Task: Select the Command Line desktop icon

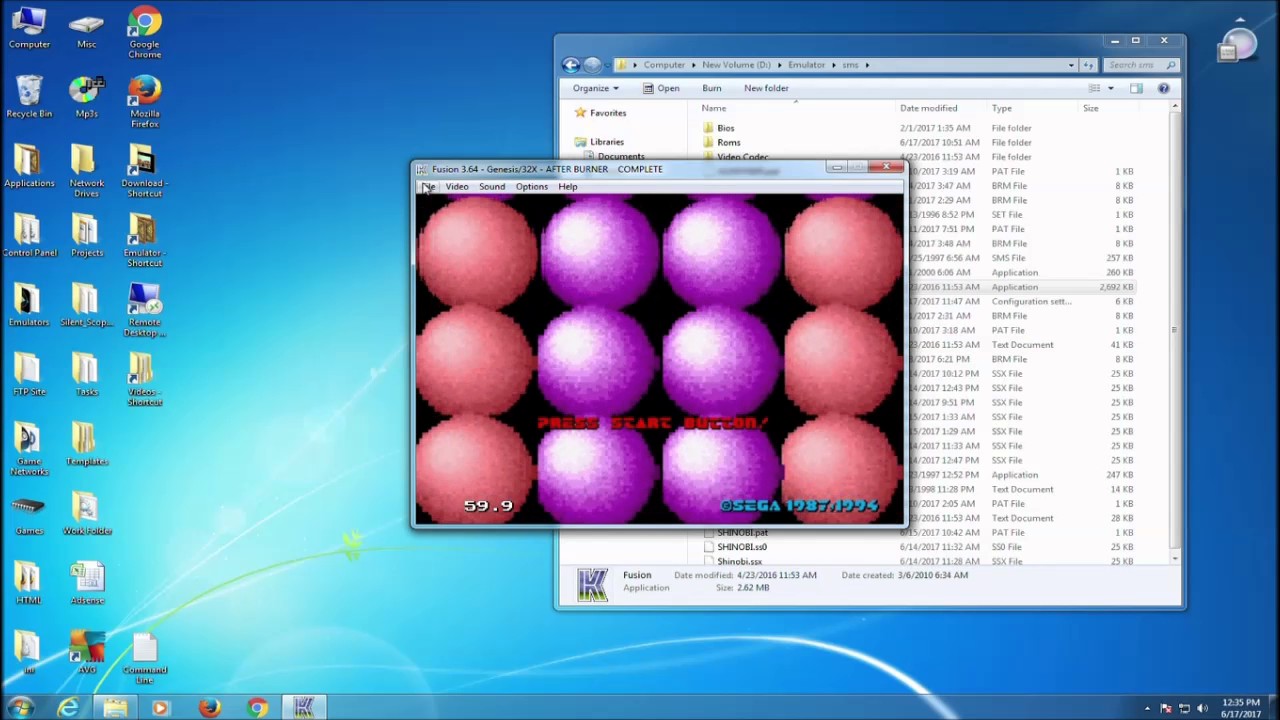Action: pos(144,658)
